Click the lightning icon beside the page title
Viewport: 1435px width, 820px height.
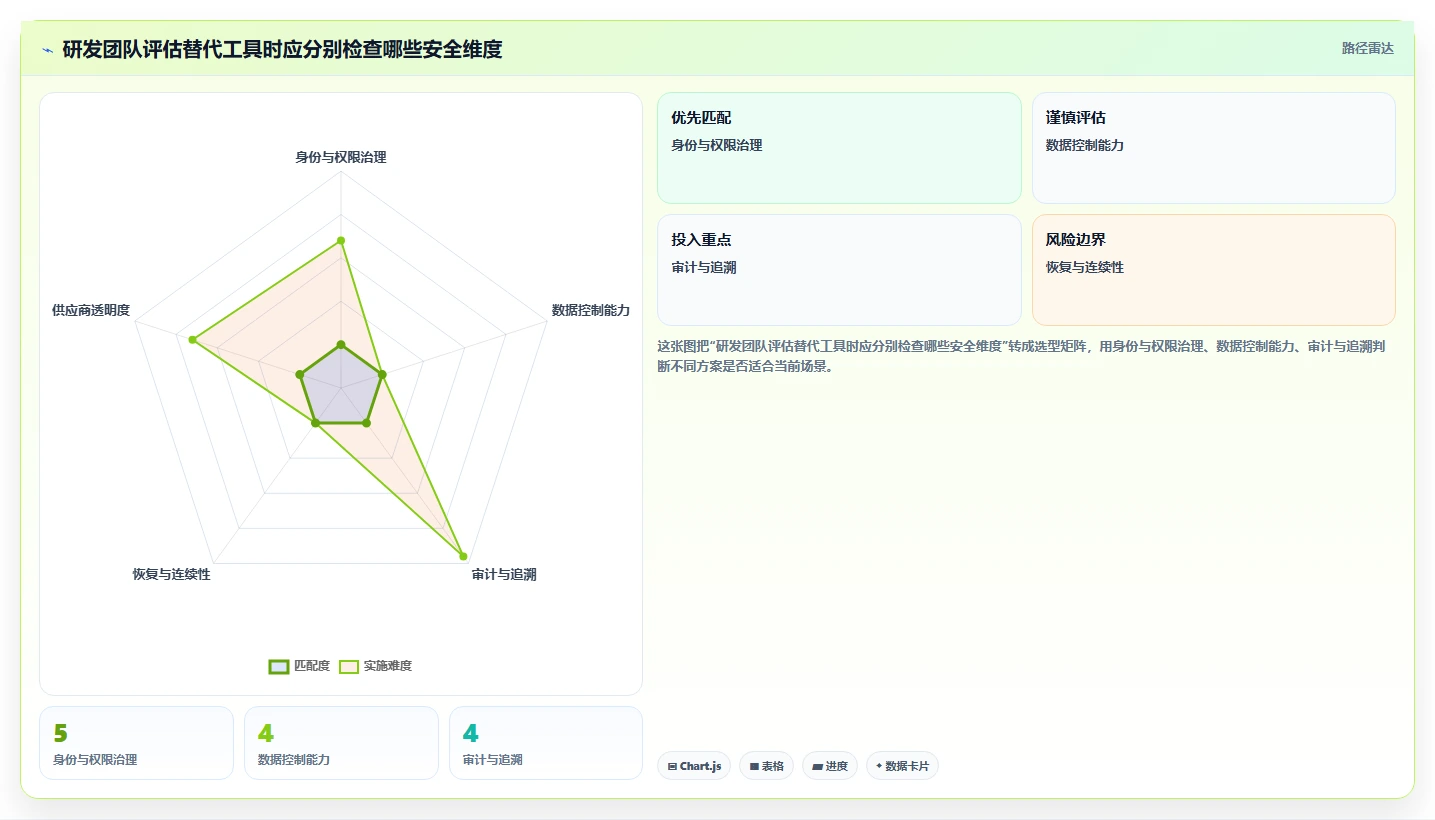(x=48, y=50)
